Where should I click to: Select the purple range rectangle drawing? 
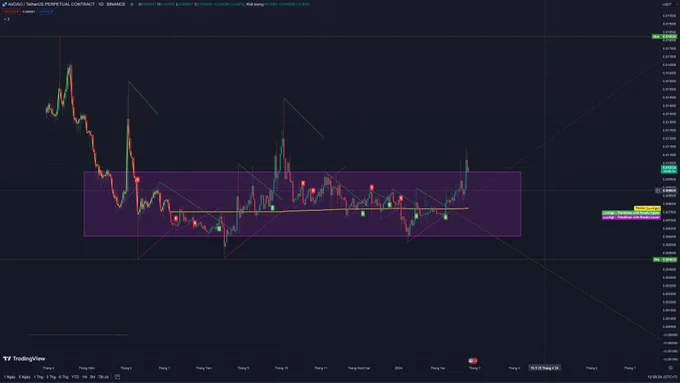coord(302,204)
